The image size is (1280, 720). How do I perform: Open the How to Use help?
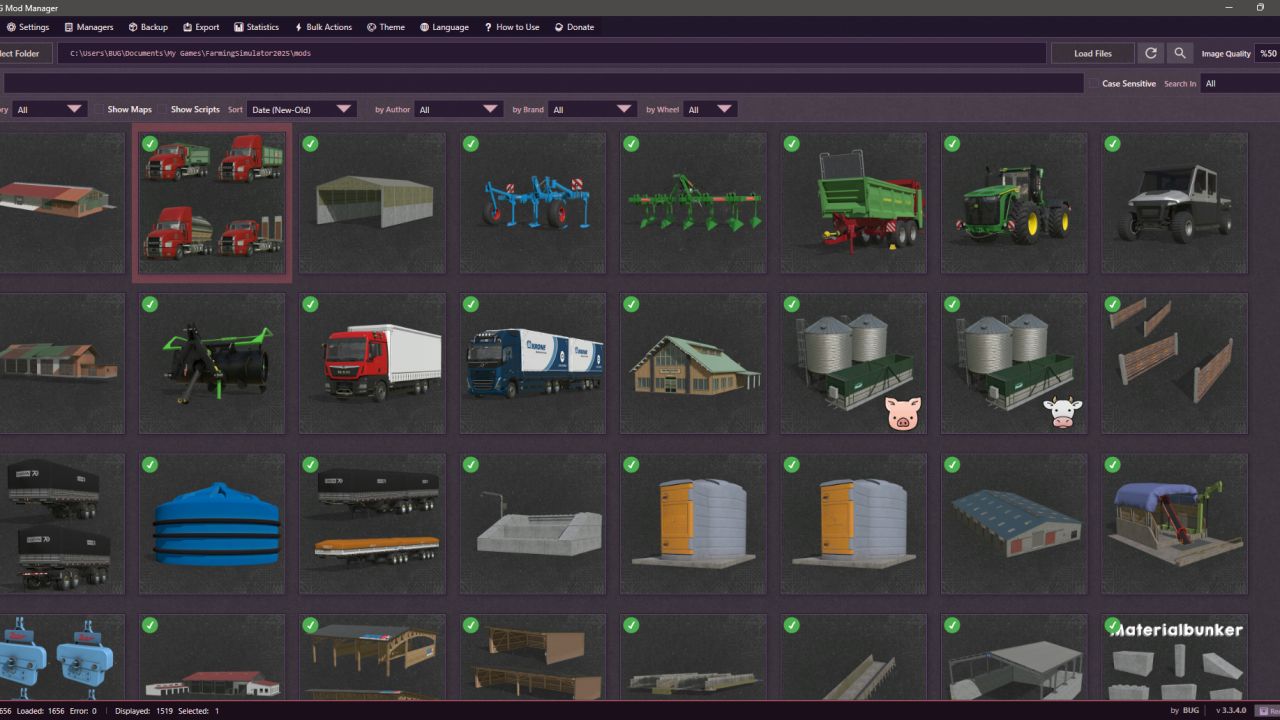512,27
